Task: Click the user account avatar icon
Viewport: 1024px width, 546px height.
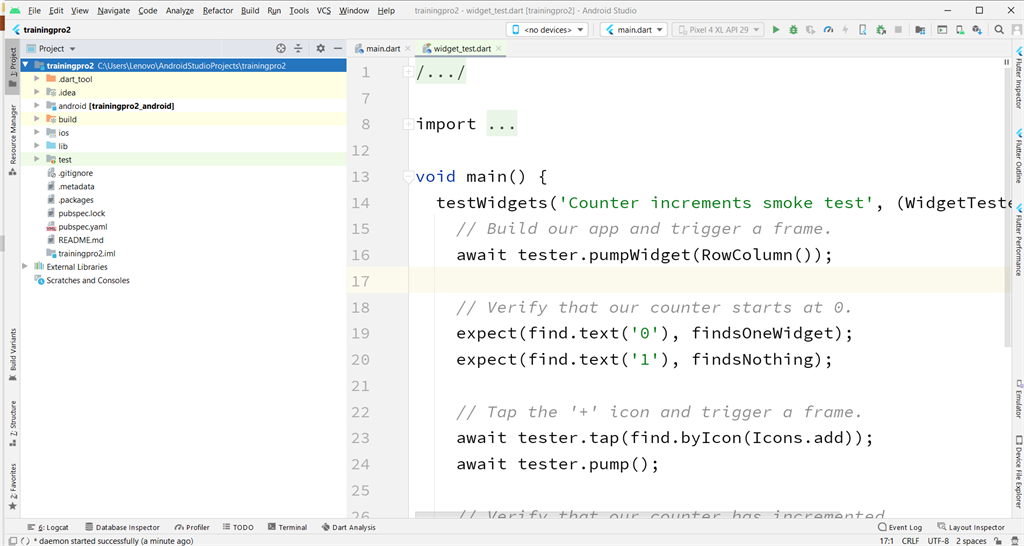Action: click(1017, 29)
